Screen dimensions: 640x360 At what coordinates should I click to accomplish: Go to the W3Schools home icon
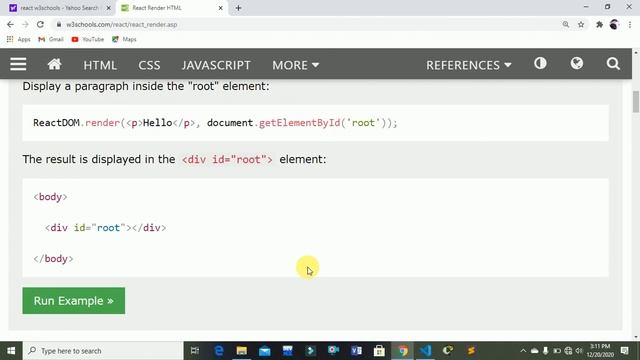click(54, 64)
